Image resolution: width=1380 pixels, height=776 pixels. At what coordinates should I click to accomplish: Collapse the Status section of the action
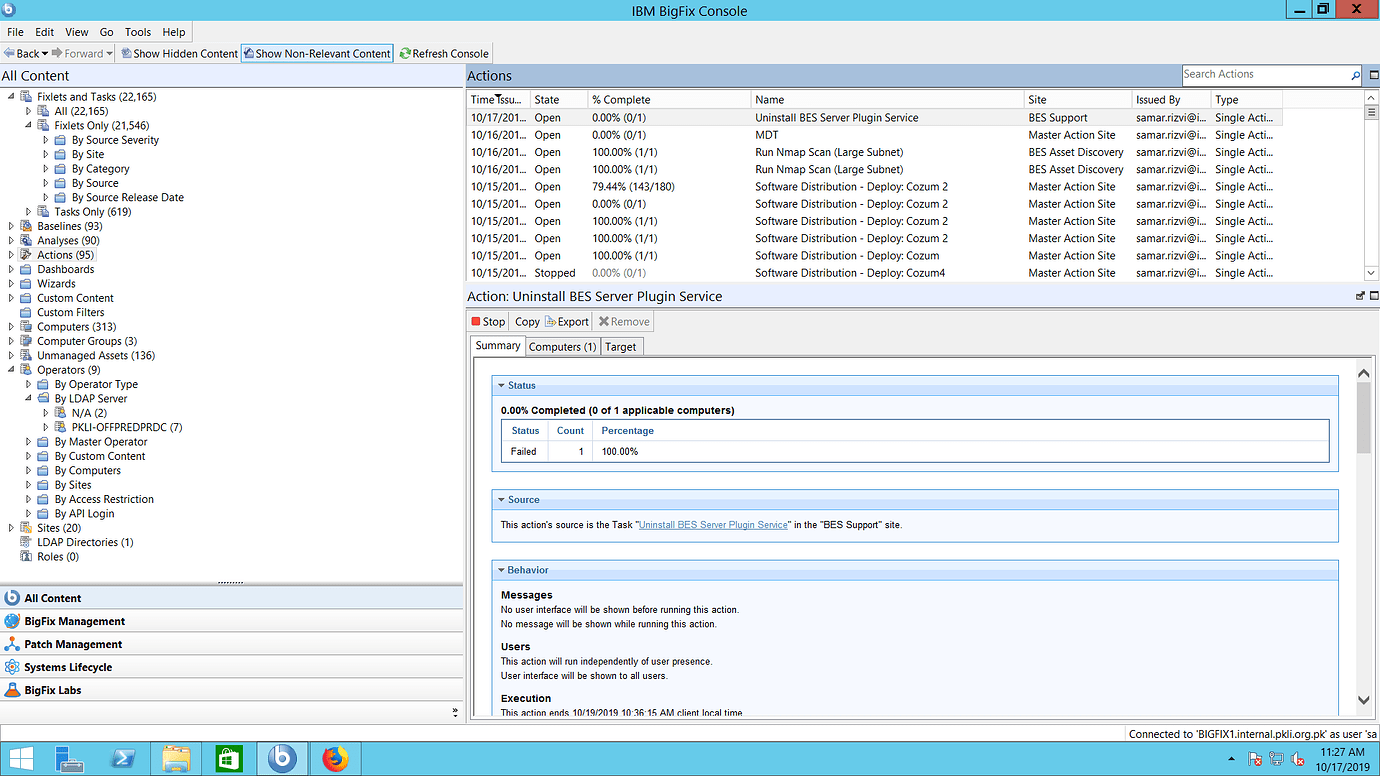click(502, 385)
